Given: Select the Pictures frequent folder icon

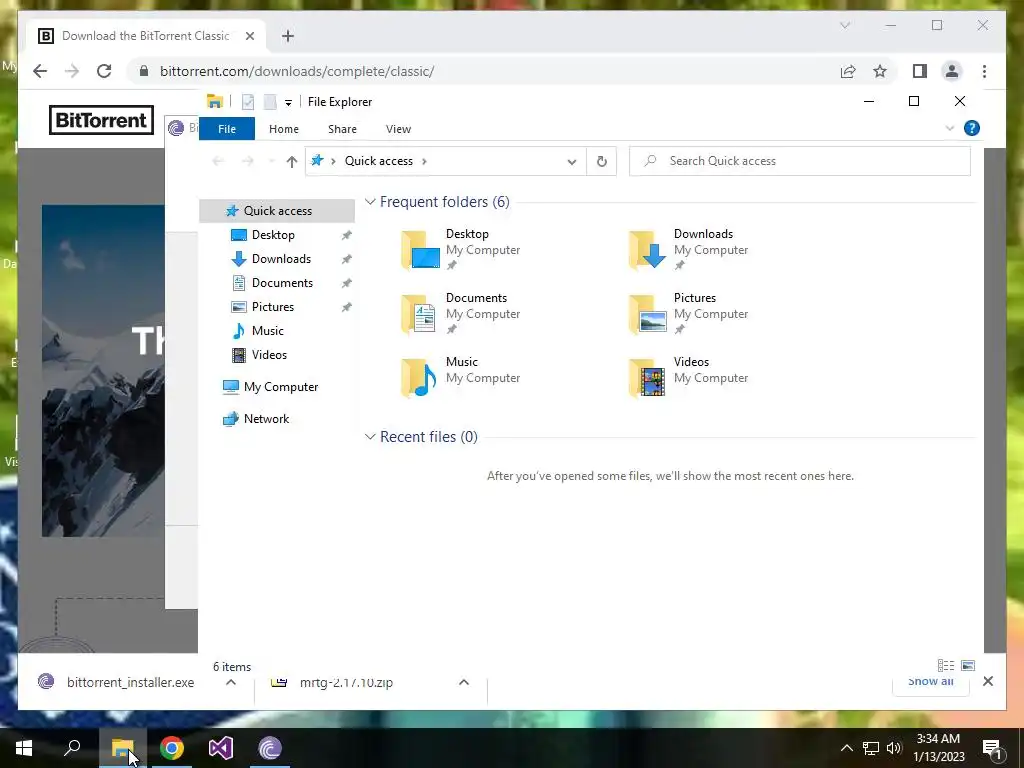Looking at the screenshot, I should pyautogui.click(x=648, y=313).
